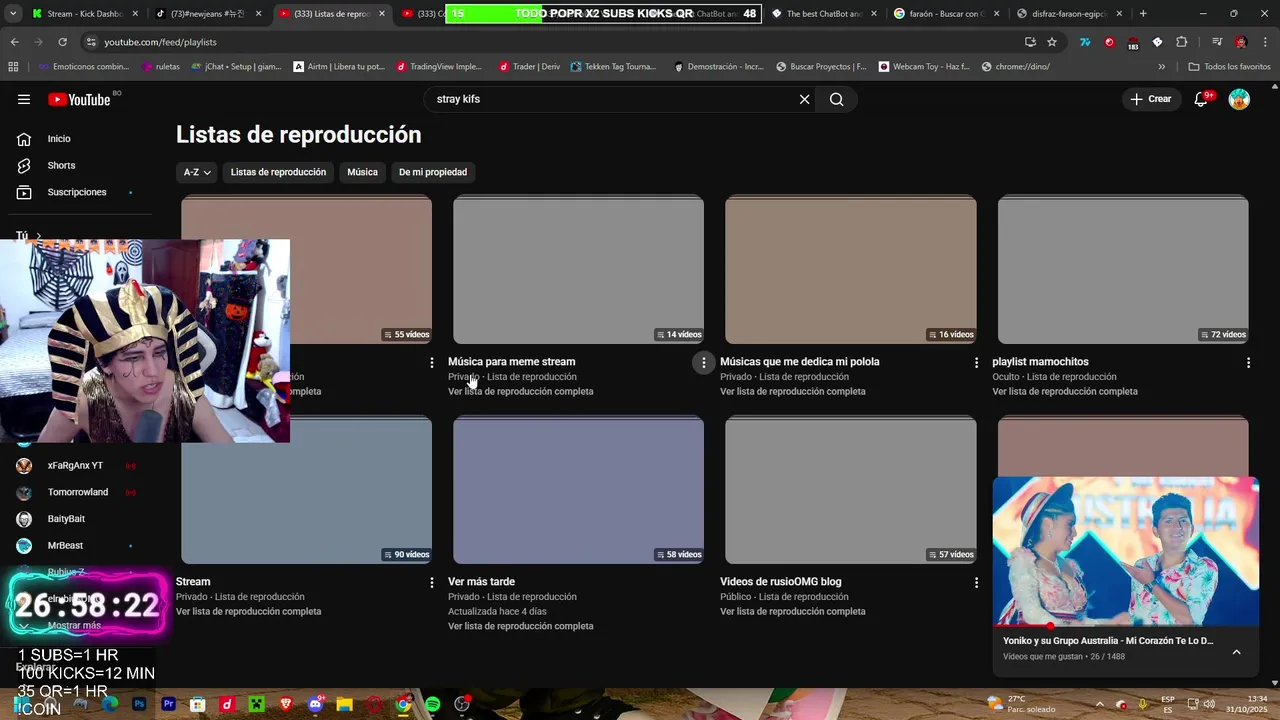Open the 'TradingView Imple...' bookmark
The width and height of the screenshot is (1280, 720).
click(x=439, y=67)
